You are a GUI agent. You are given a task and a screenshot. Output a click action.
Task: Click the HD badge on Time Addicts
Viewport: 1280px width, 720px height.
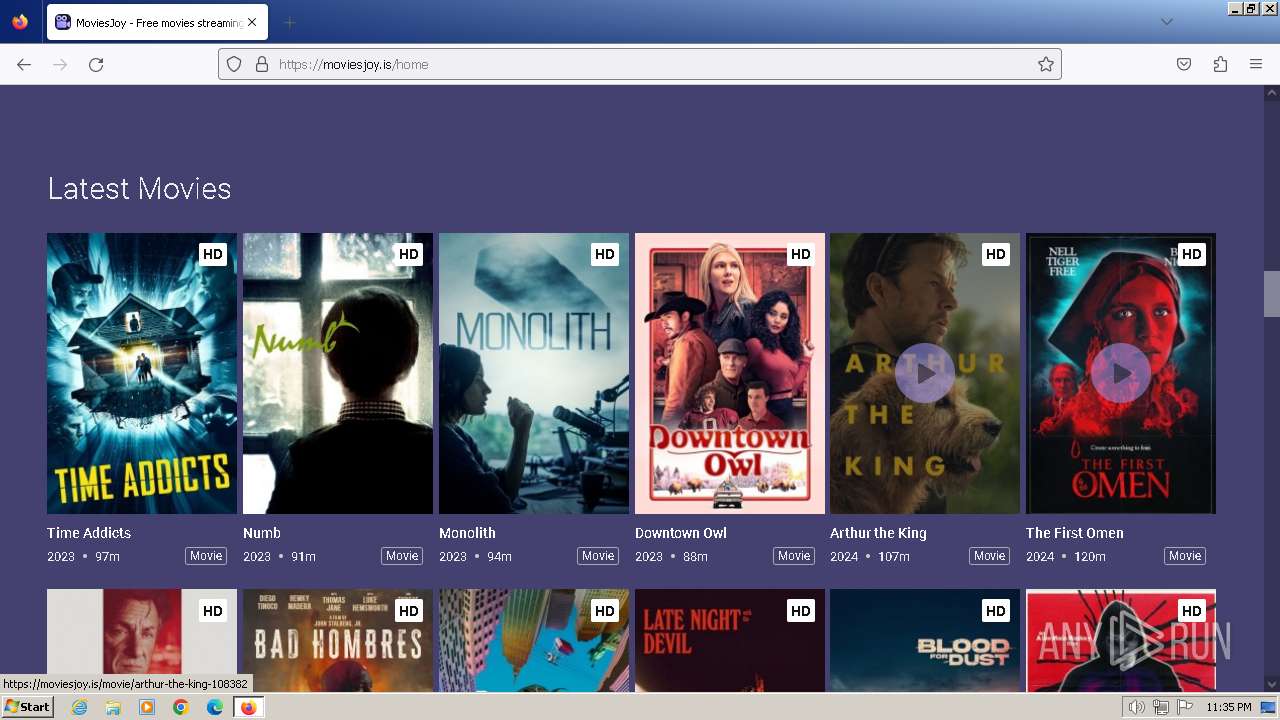213,254
